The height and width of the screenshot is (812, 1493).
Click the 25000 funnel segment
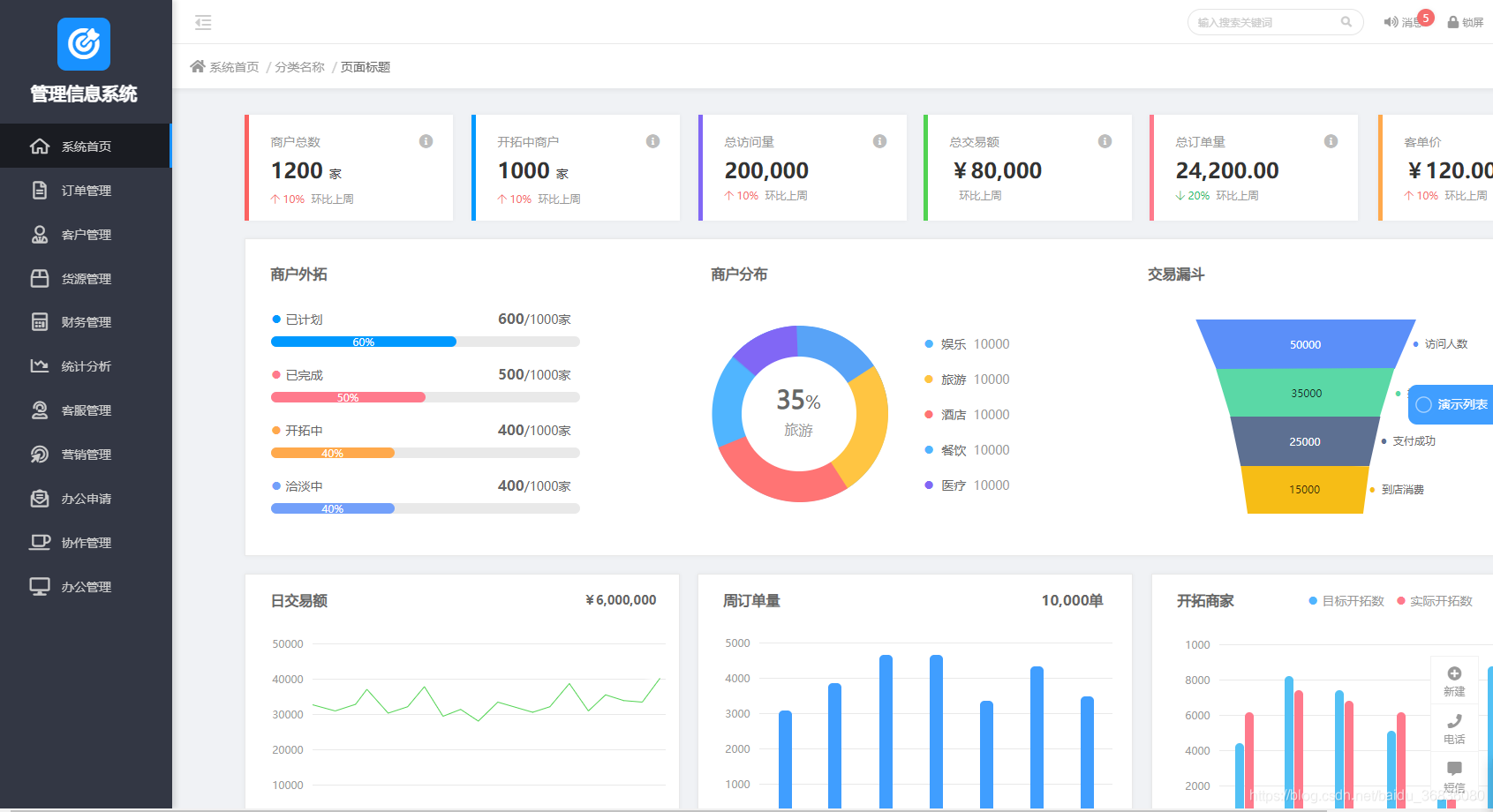coord(1305,441)
